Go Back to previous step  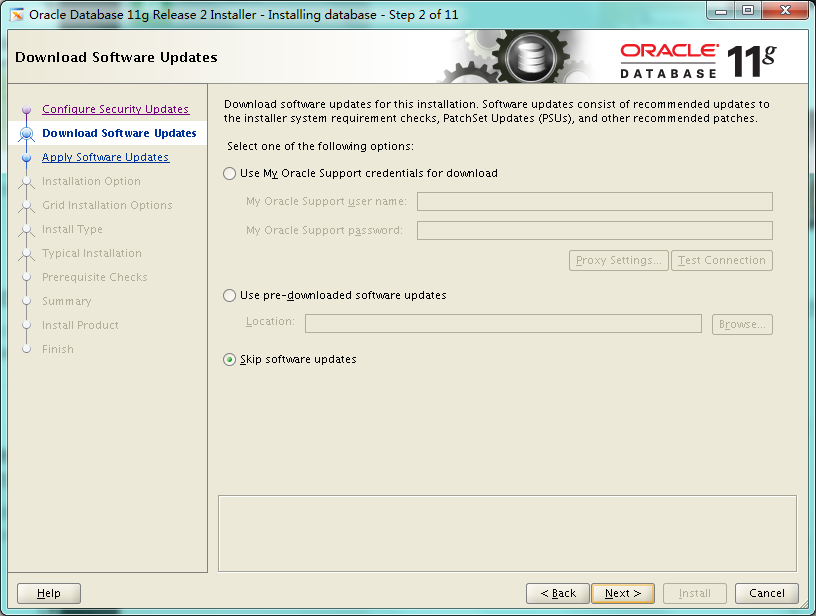tap(558, 593)
